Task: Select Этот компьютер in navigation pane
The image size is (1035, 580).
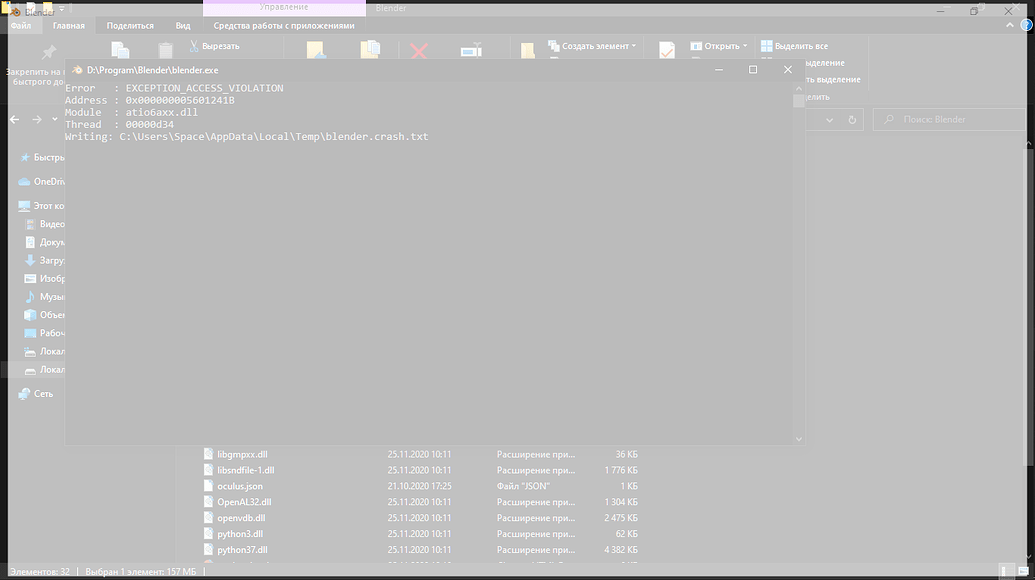Action: (x=42, y=206)
